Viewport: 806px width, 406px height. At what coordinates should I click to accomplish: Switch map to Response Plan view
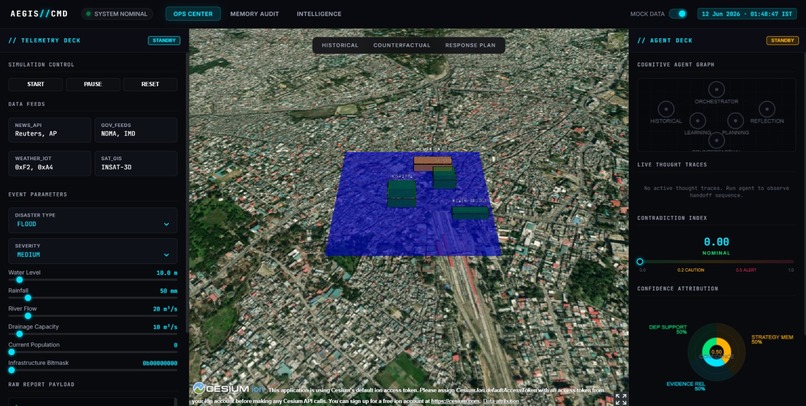pyautogui.click(x=470, y=45)
